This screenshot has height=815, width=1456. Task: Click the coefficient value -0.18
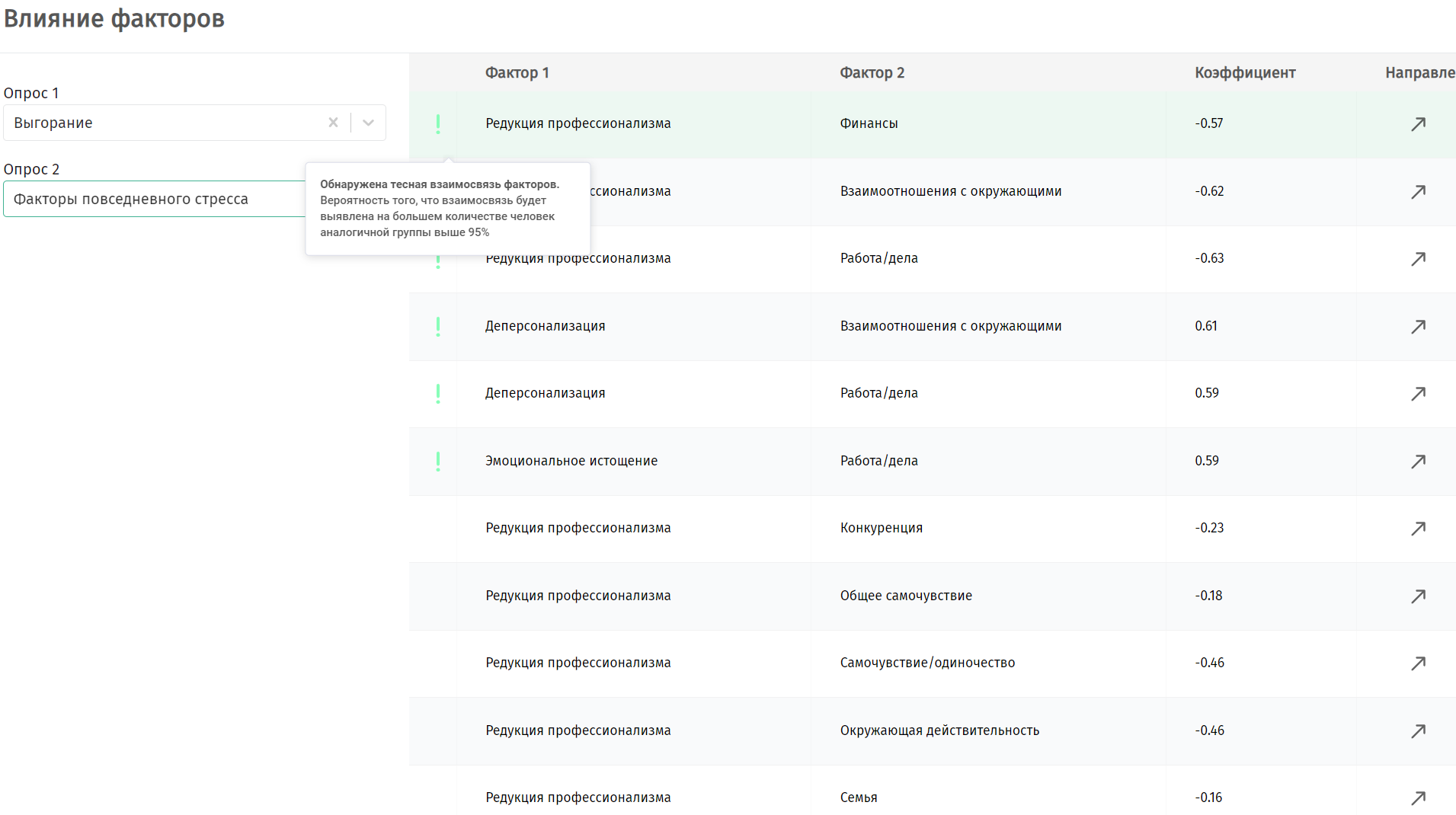tap(1208, 596)
